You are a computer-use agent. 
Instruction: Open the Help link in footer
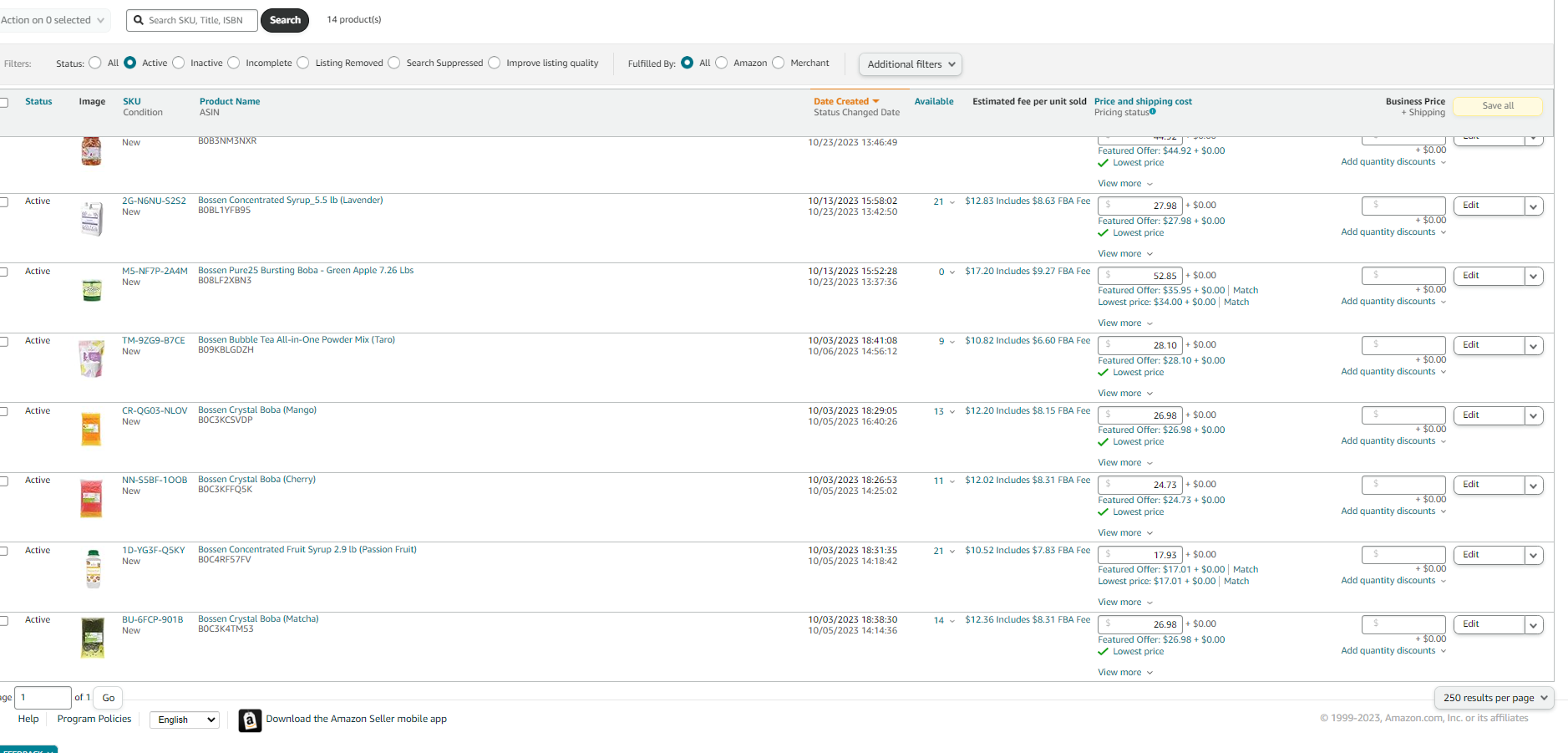(28, 719)
